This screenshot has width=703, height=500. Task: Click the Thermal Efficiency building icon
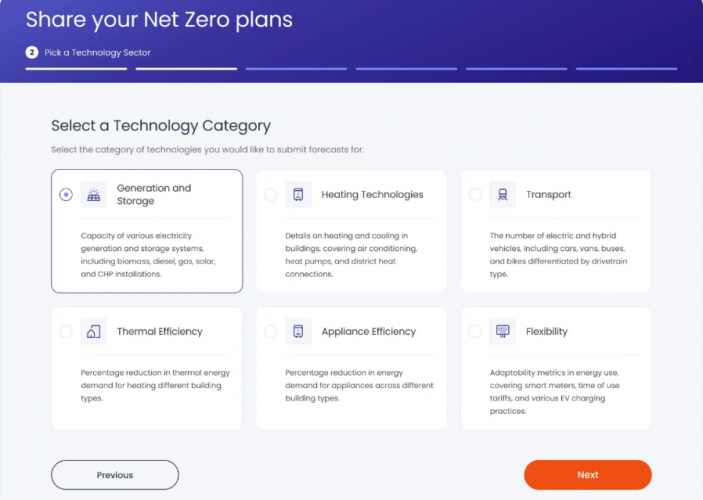tap(94, 332)
